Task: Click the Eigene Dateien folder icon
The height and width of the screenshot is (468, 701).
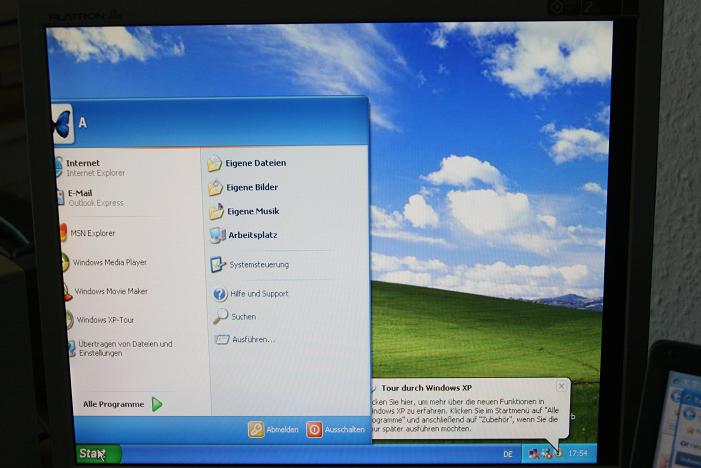Action: [x=215, y=164]
